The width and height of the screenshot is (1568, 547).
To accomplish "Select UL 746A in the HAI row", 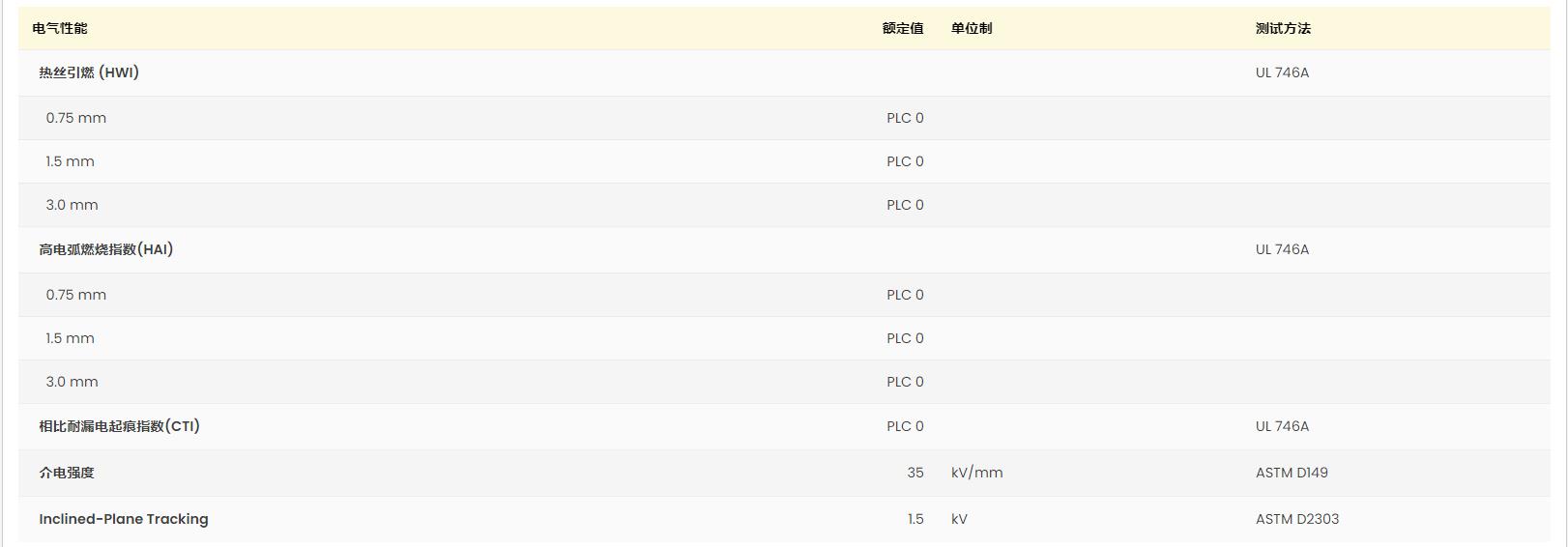I will pos(1282,249).
